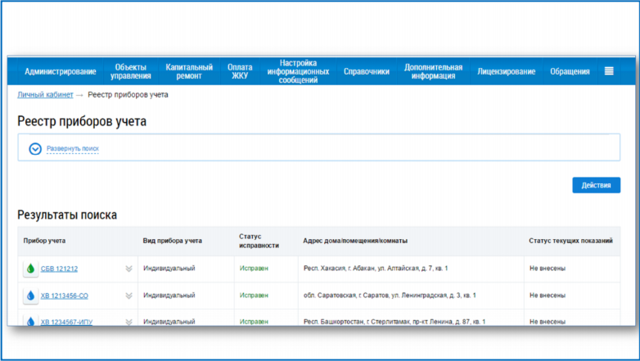The width and height of the screenshot is (640, 361).
Task: Click the Результаты поиска heading
Action: coord(67,215)
